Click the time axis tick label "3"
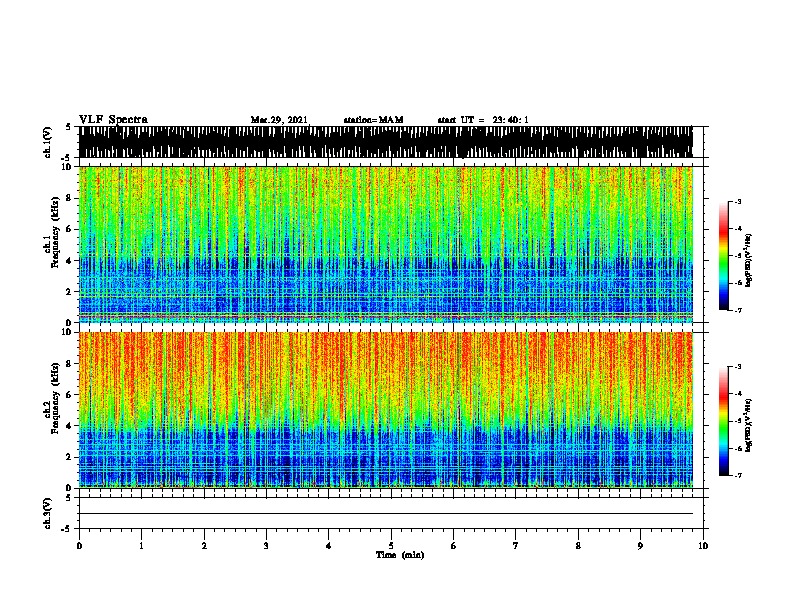The width and height of the screenshot is (792, 612). [266, 546]
